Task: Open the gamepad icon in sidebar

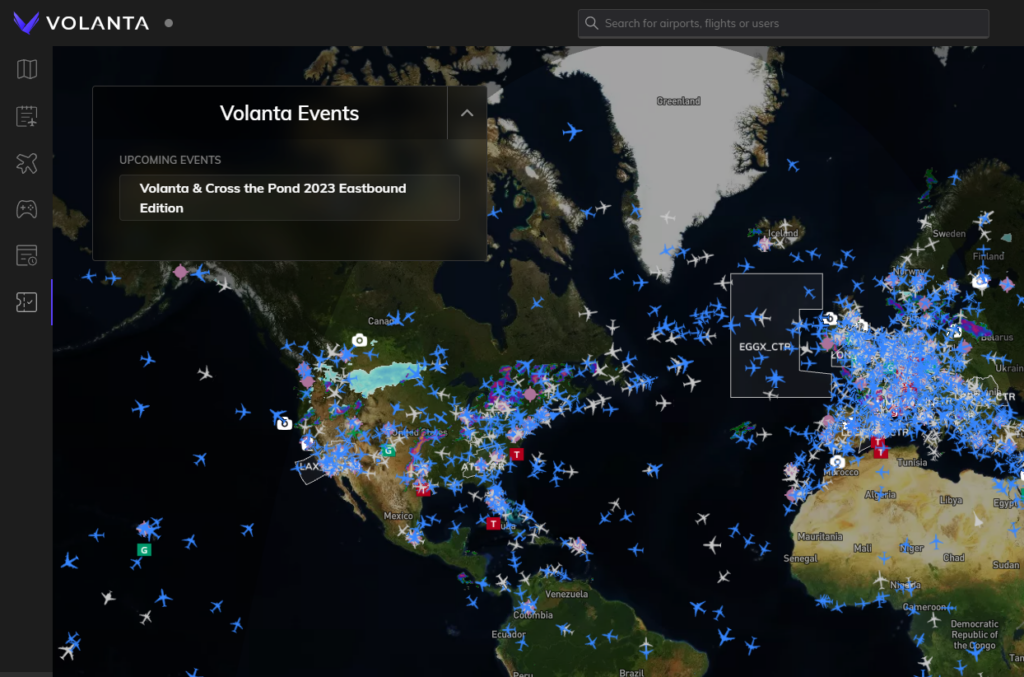Action: point(27,210)
